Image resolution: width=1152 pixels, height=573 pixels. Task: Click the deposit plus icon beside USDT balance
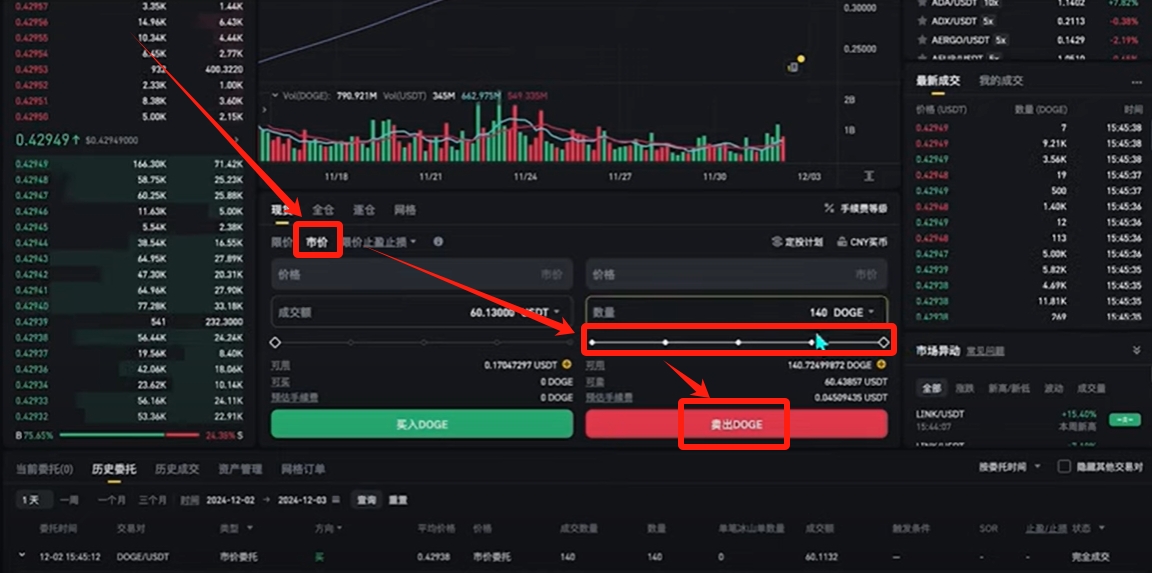click(567, 365)
